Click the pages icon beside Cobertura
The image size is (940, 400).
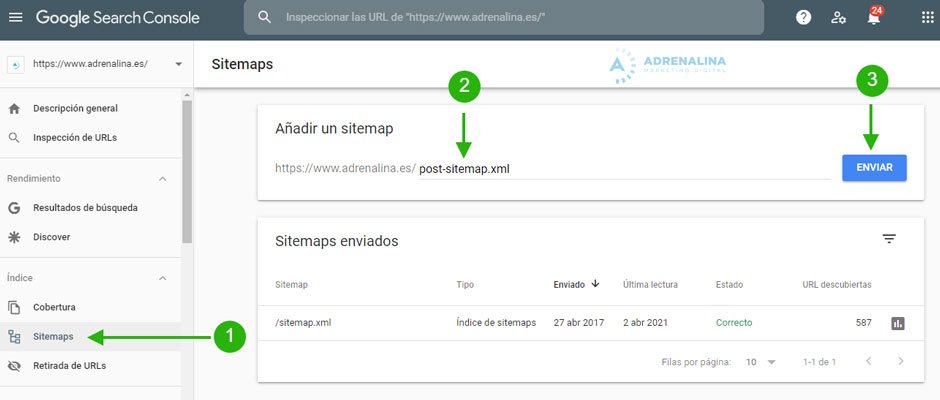point(14,308)
